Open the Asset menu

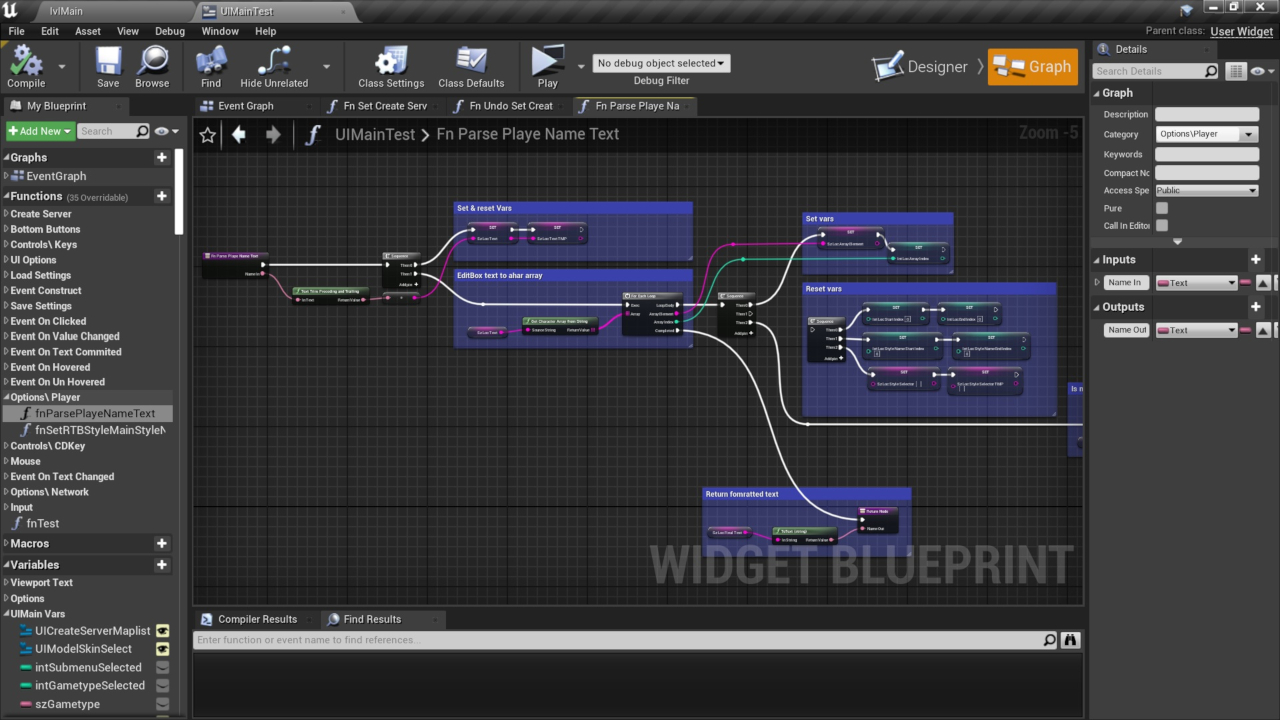pos(88,31)
